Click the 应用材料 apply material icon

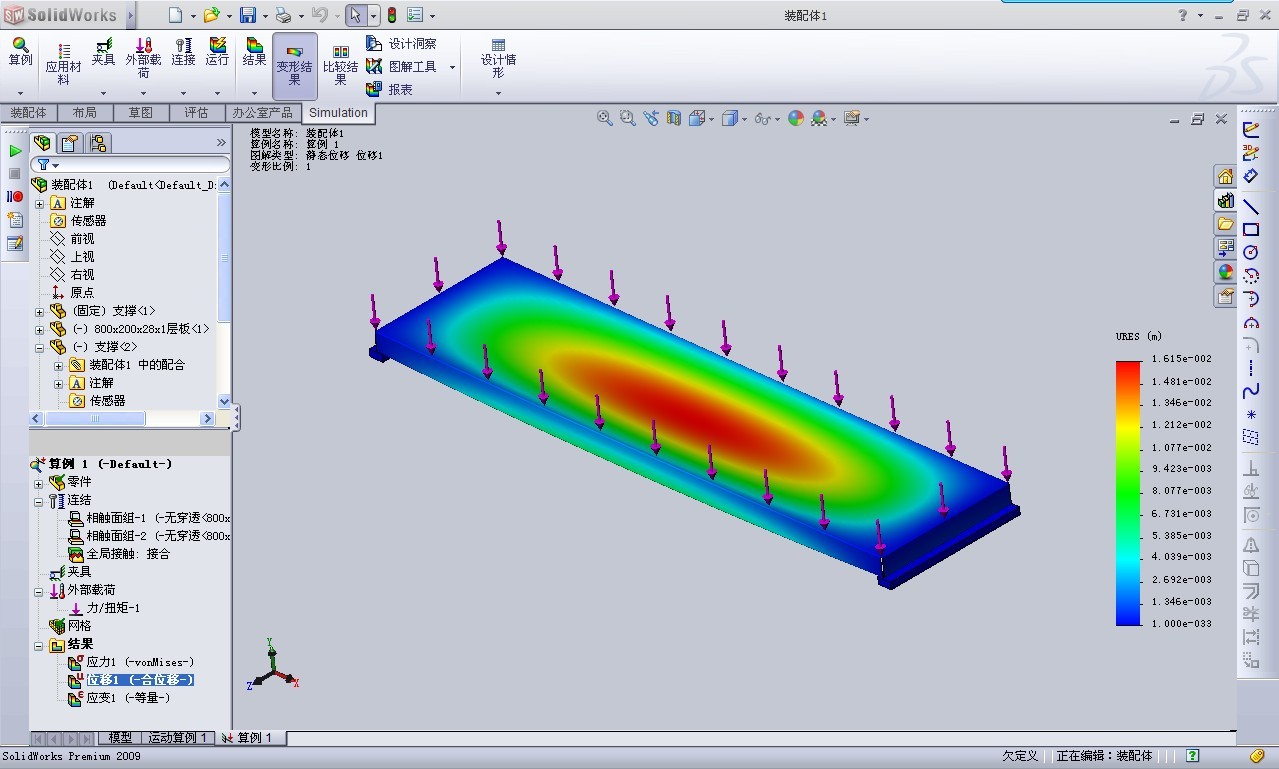pos(63,63)
